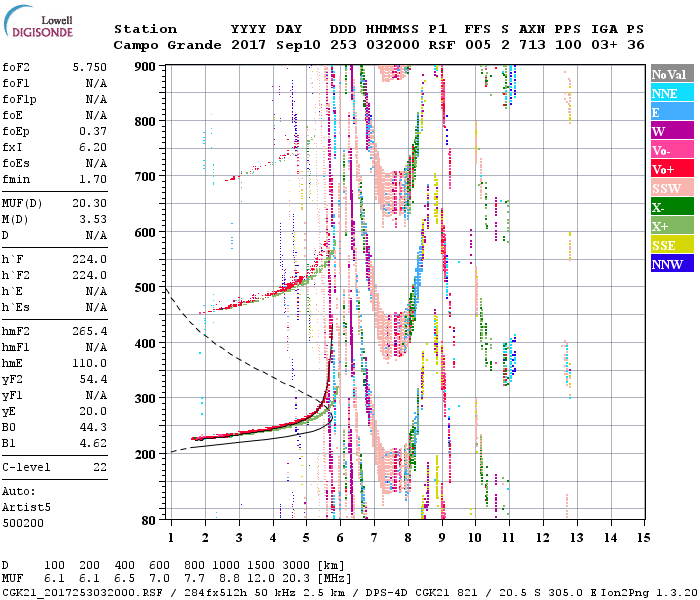The height and width of the screenshot is (600, 700).
Task: Click the MUF 20.3 table value
Action: (x=296, y=579)
